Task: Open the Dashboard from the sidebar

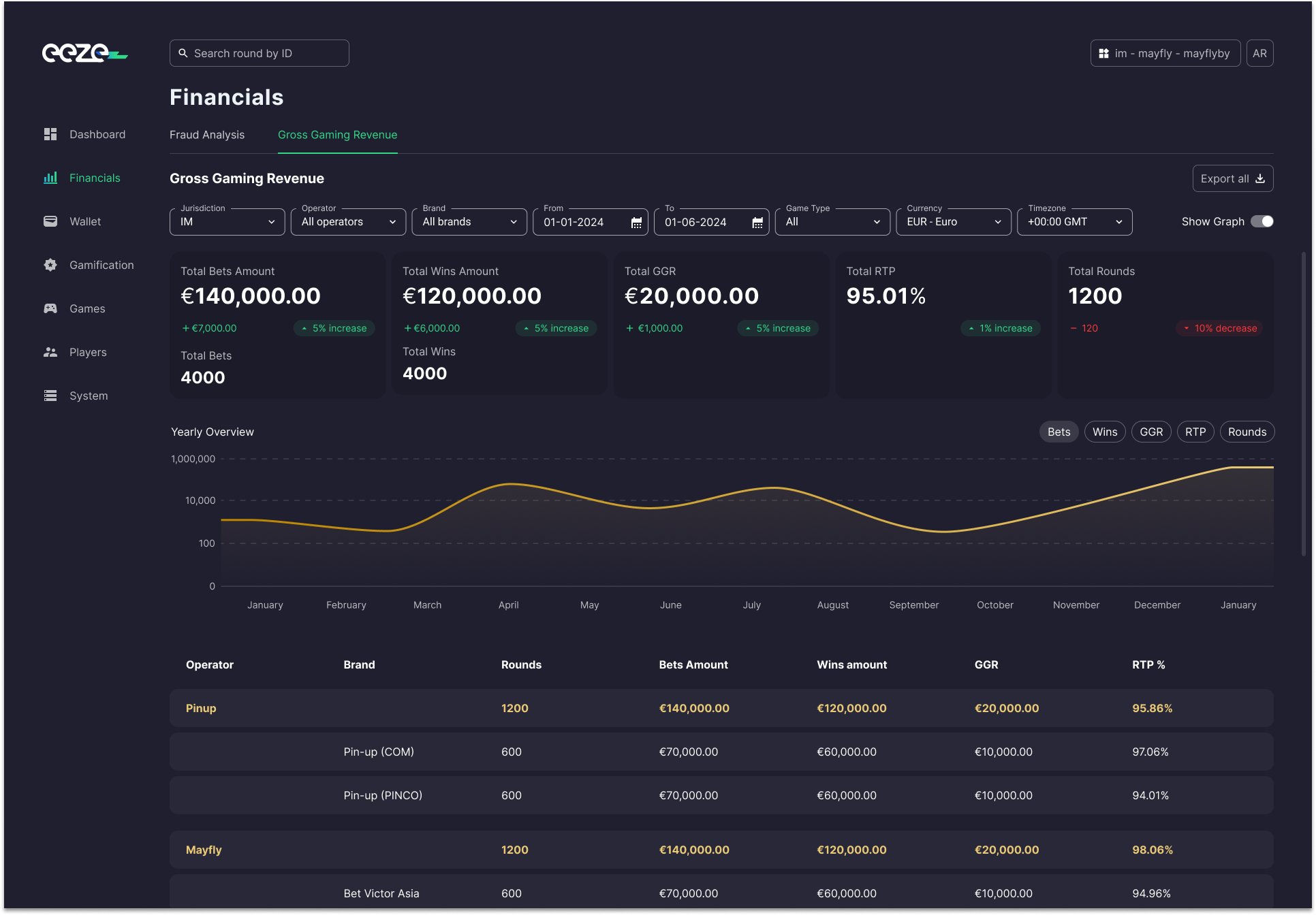Action: click(50, 134)
